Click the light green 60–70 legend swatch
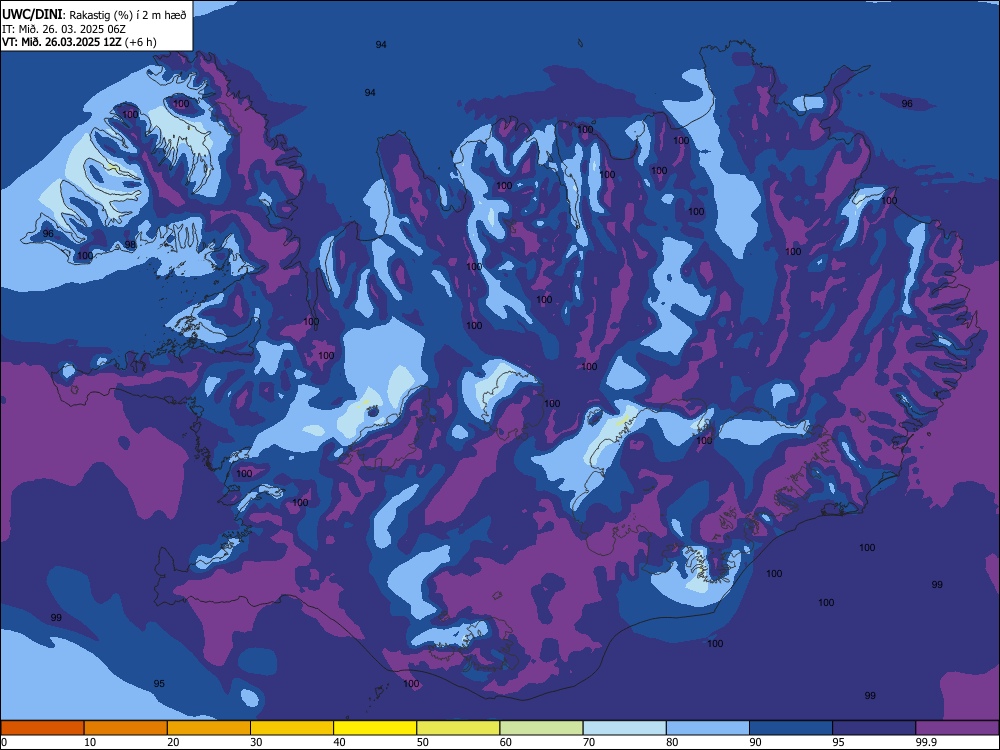The image size is (1000, 750). (541, 728)
